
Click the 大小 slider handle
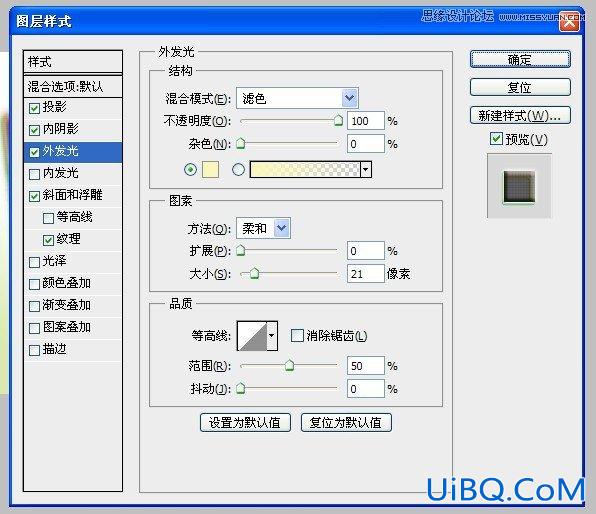click(254, 273)
